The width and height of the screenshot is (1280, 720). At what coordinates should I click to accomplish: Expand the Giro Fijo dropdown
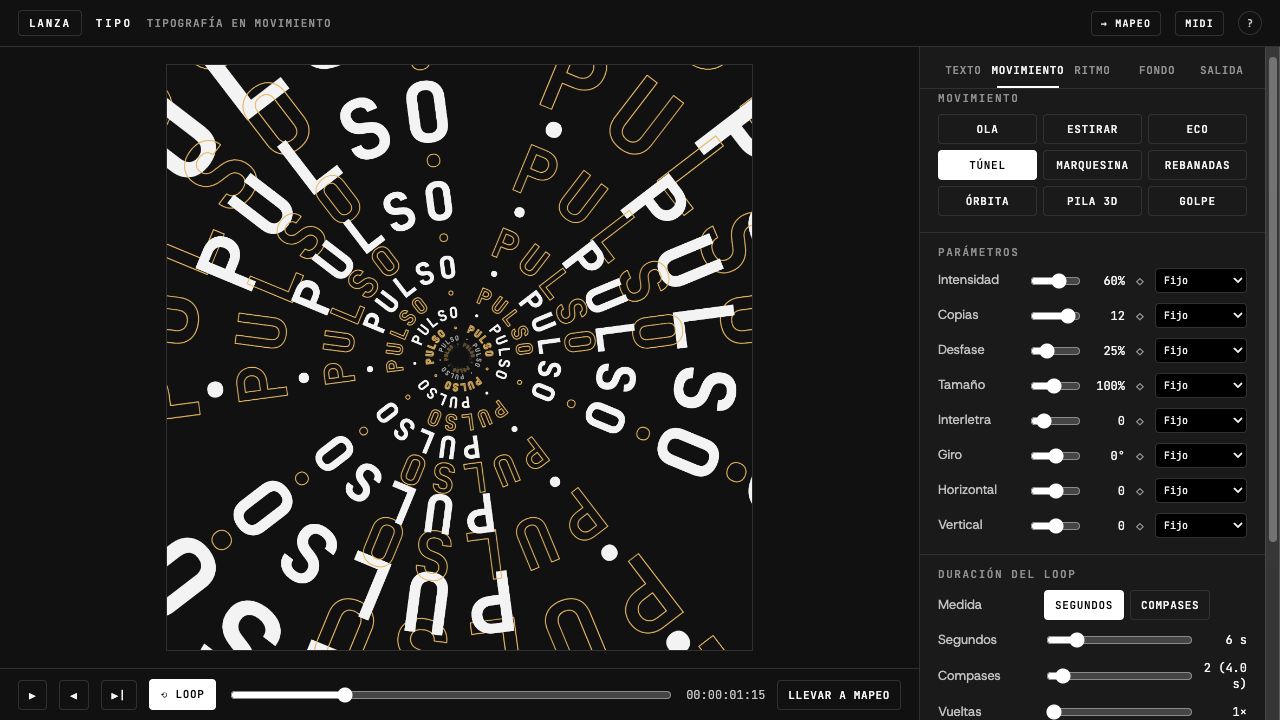1200,456
